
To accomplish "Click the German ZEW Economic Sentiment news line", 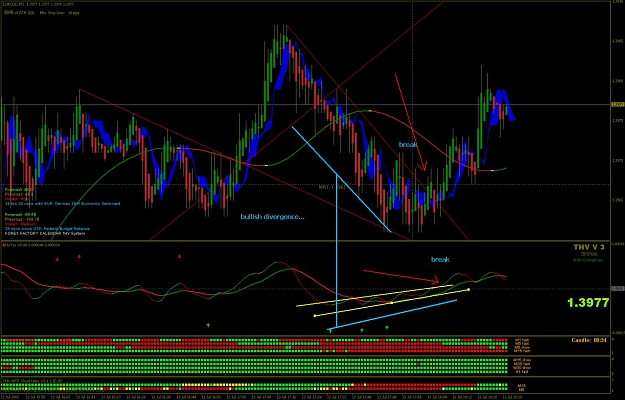I will point(63,204).
